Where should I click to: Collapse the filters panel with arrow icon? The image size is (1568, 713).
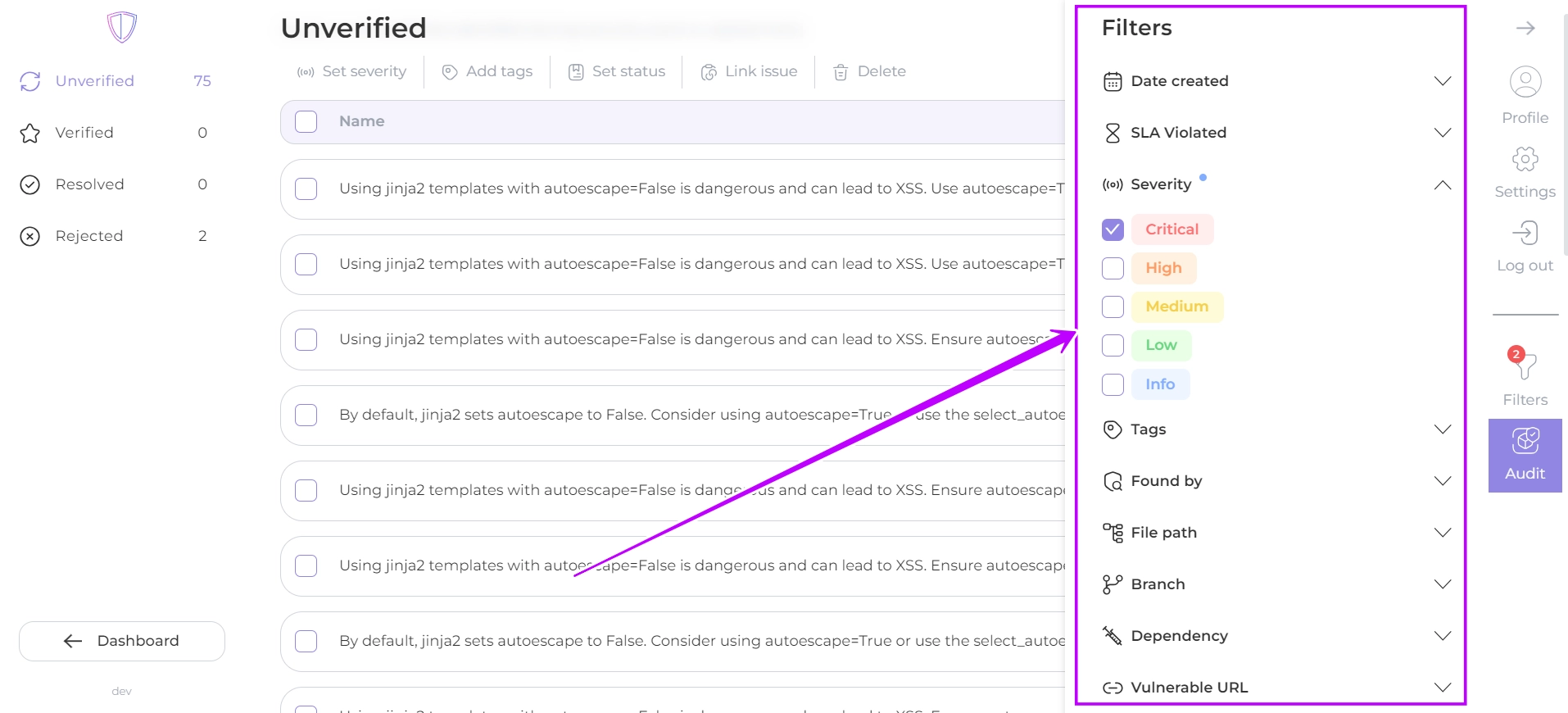click(x=1525, y=29)
